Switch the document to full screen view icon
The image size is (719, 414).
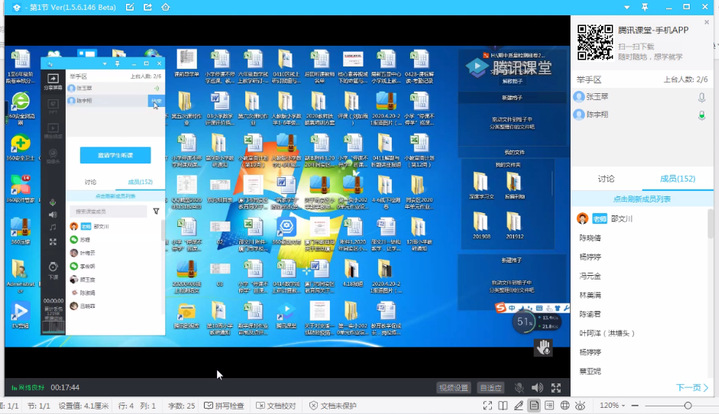point(487,406)
